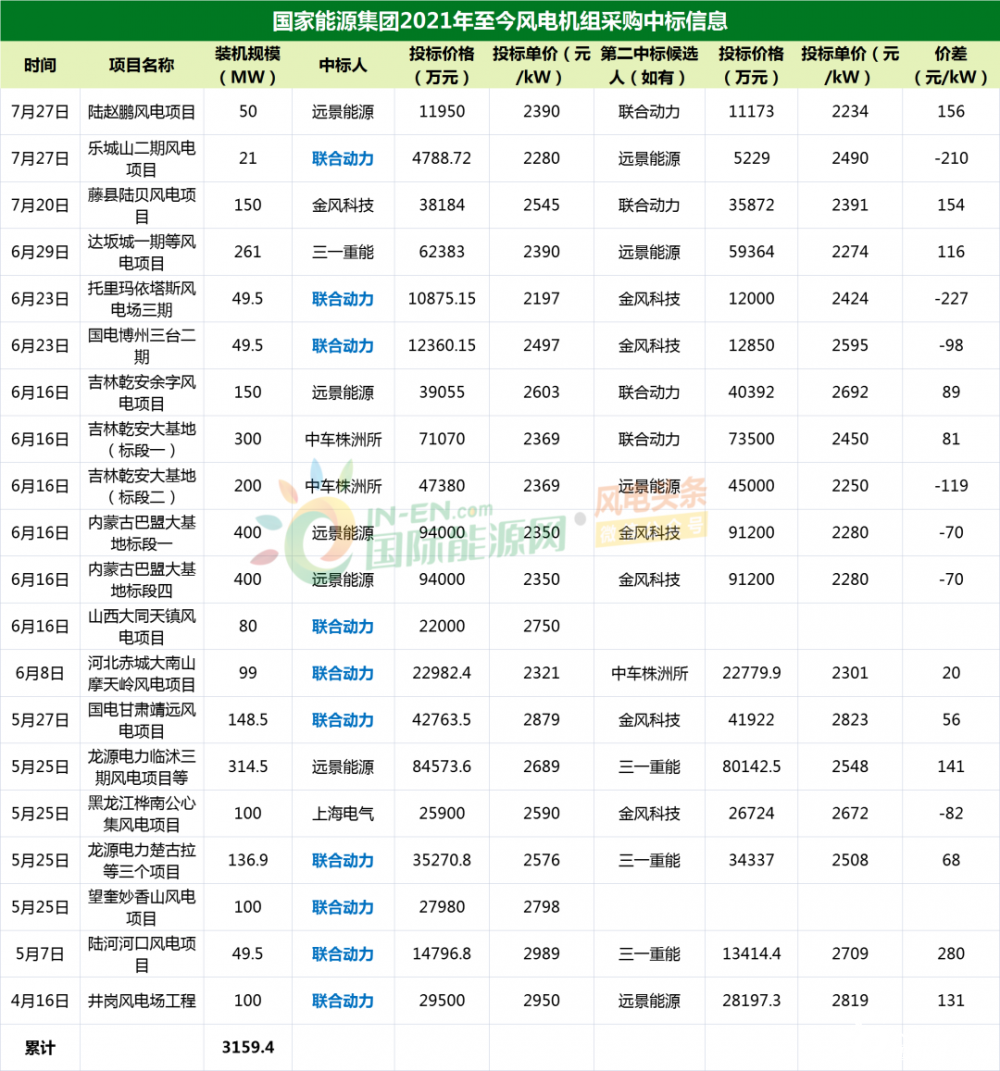
Task: Click project cell 山西大同天镇风电项目
Action: click(x=141, y=626)
